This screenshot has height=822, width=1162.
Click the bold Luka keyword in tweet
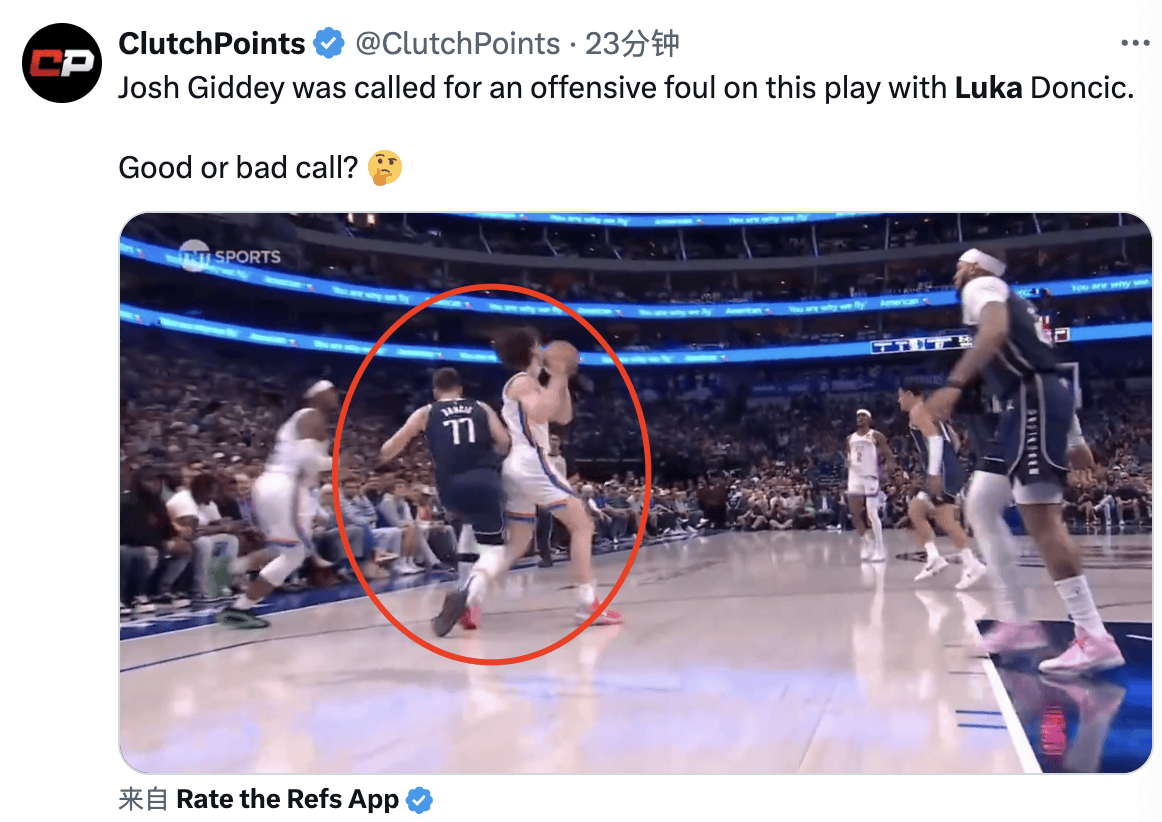(x=989, y=88)
